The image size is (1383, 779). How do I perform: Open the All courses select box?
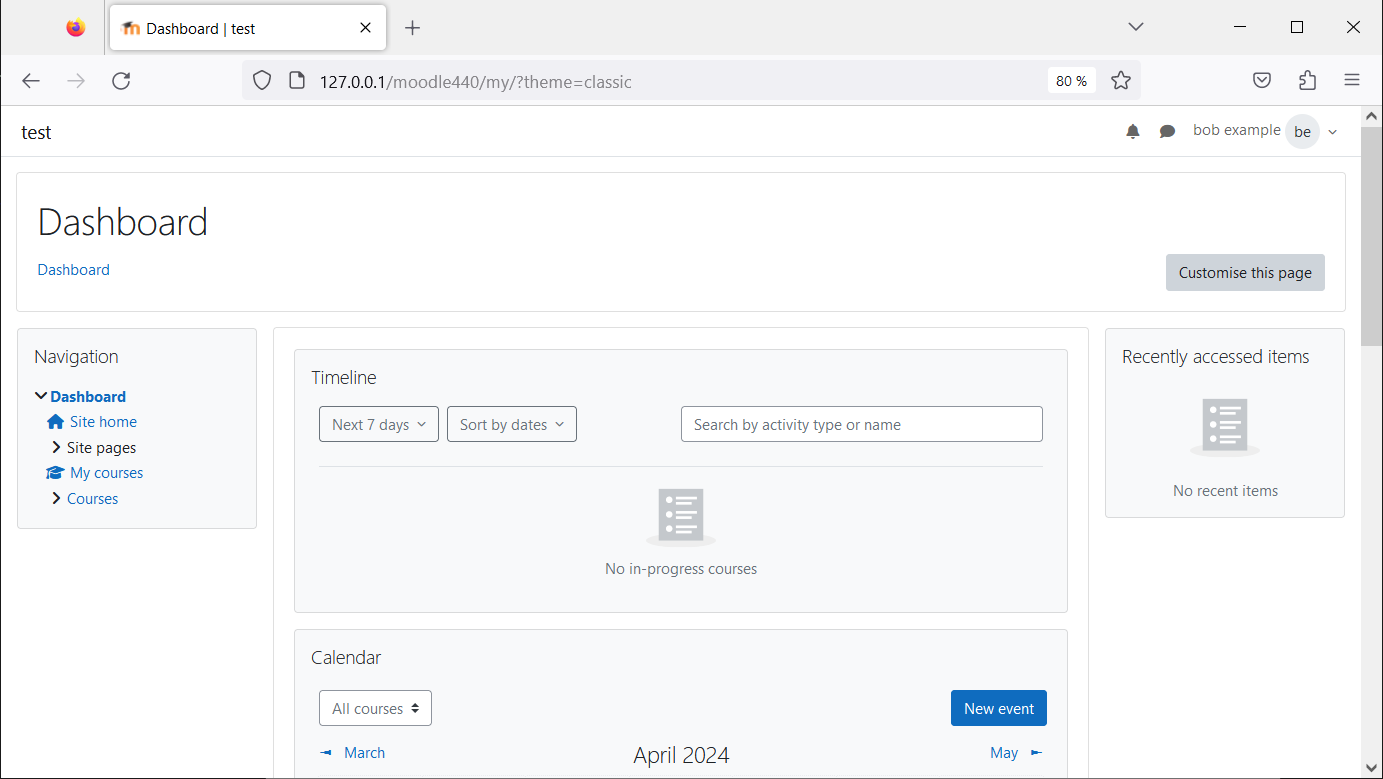(x=375, y=708)
